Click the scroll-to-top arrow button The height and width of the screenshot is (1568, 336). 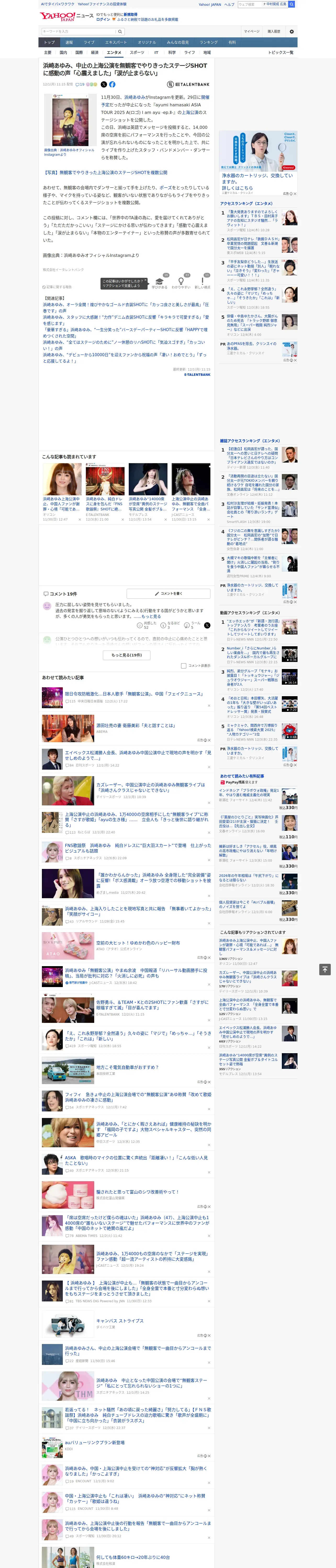pyautogui.click(x=325, y=969)
